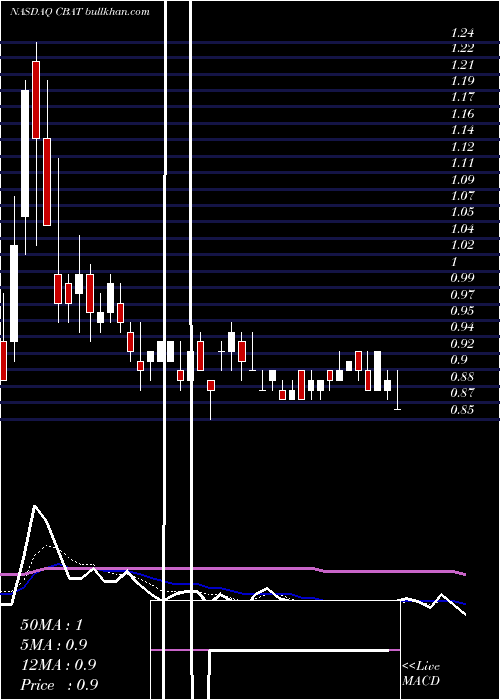500x700 pixels.
Task: Click the 1.04 price axis label
Action: coord(462,229)
